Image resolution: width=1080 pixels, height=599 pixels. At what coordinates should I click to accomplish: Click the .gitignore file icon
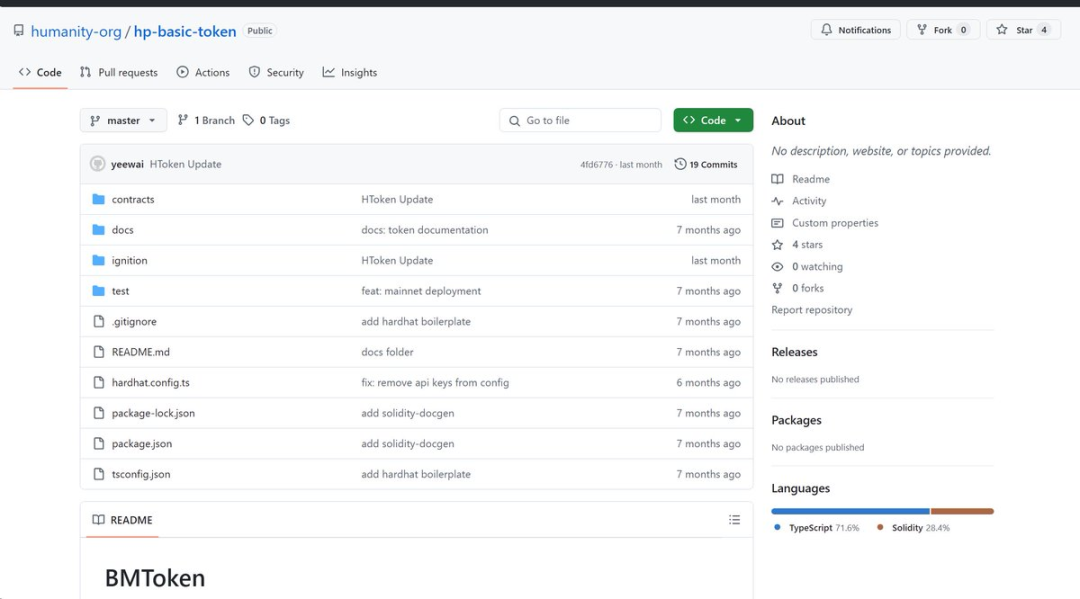click(x=98, y=322)
